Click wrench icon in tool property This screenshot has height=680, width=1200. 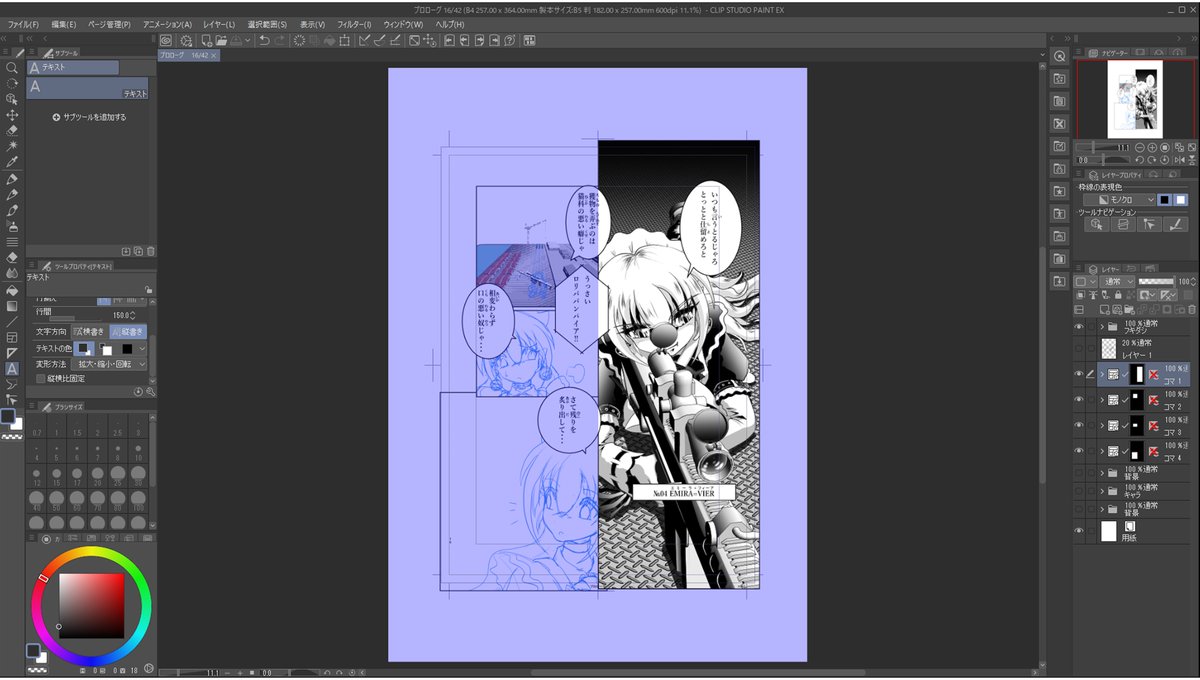151,392
